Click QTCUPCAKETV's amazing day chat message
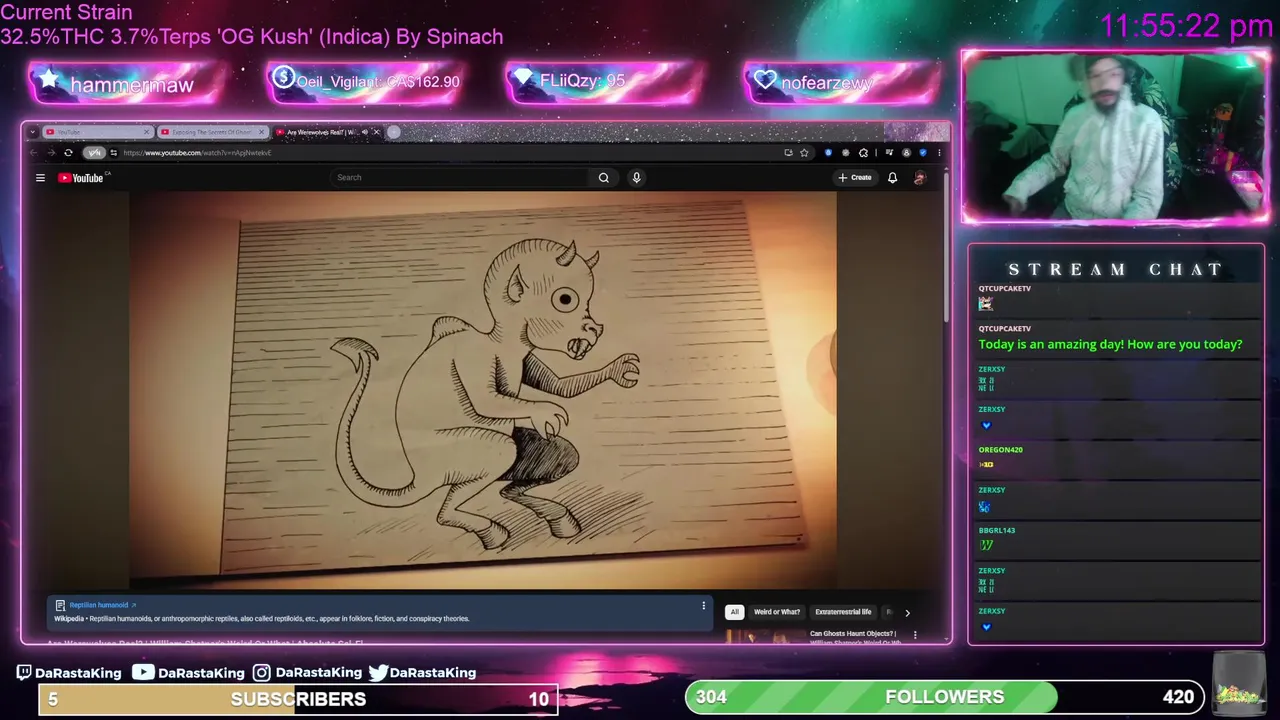 point(1110,344)
